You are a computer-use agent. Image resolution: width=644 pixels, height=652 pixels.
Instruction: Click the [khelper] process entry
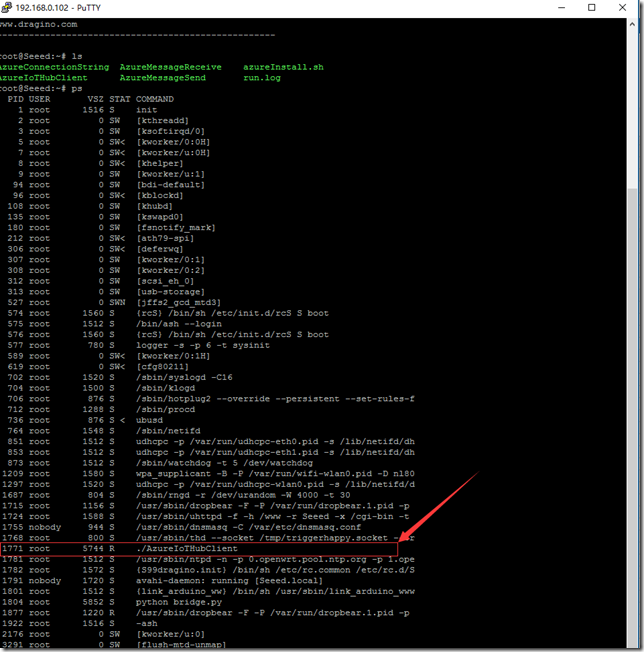tap(160, 163)
